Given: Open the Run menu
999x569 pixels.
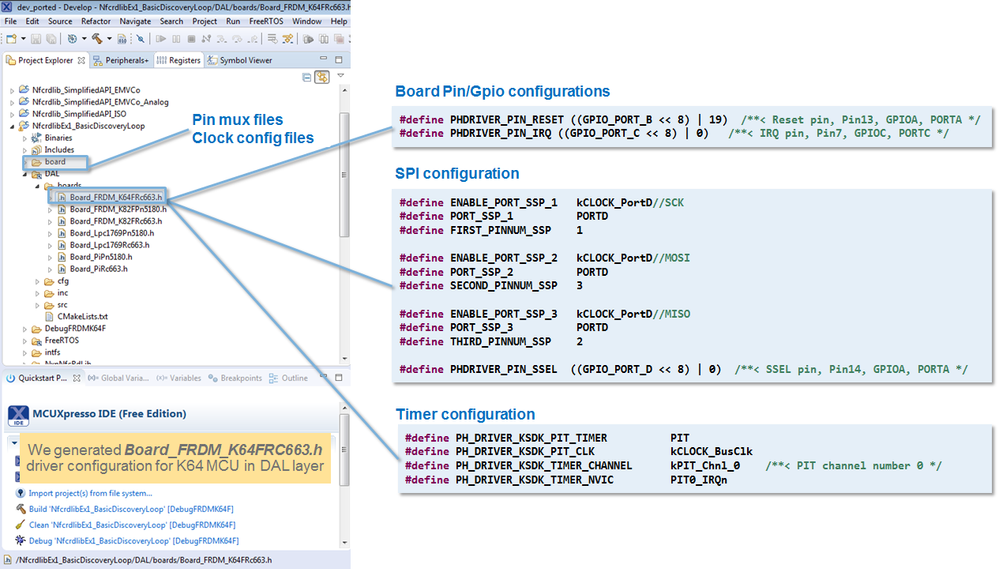Looking at the screenshot, I should tap(233, 21).
